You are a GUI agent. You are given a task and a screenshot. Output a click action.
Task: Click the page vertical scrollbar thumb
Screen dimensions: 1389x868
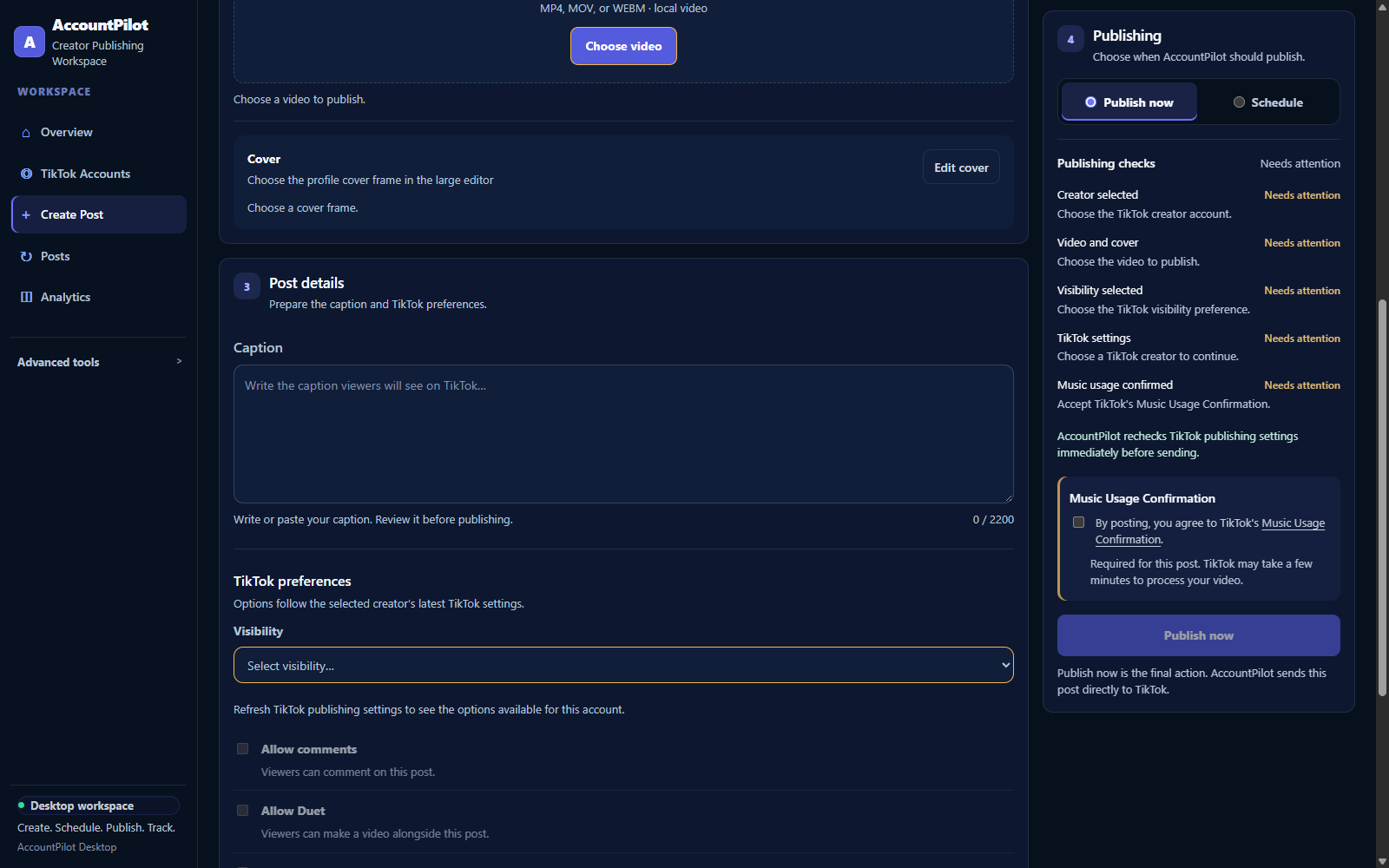point(1382,497)
